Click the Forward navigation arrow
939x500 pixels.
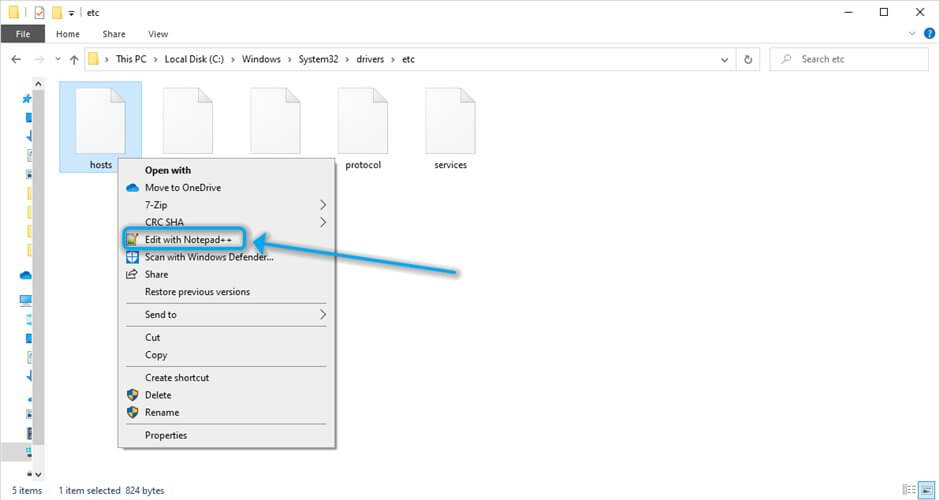[39, 59]
